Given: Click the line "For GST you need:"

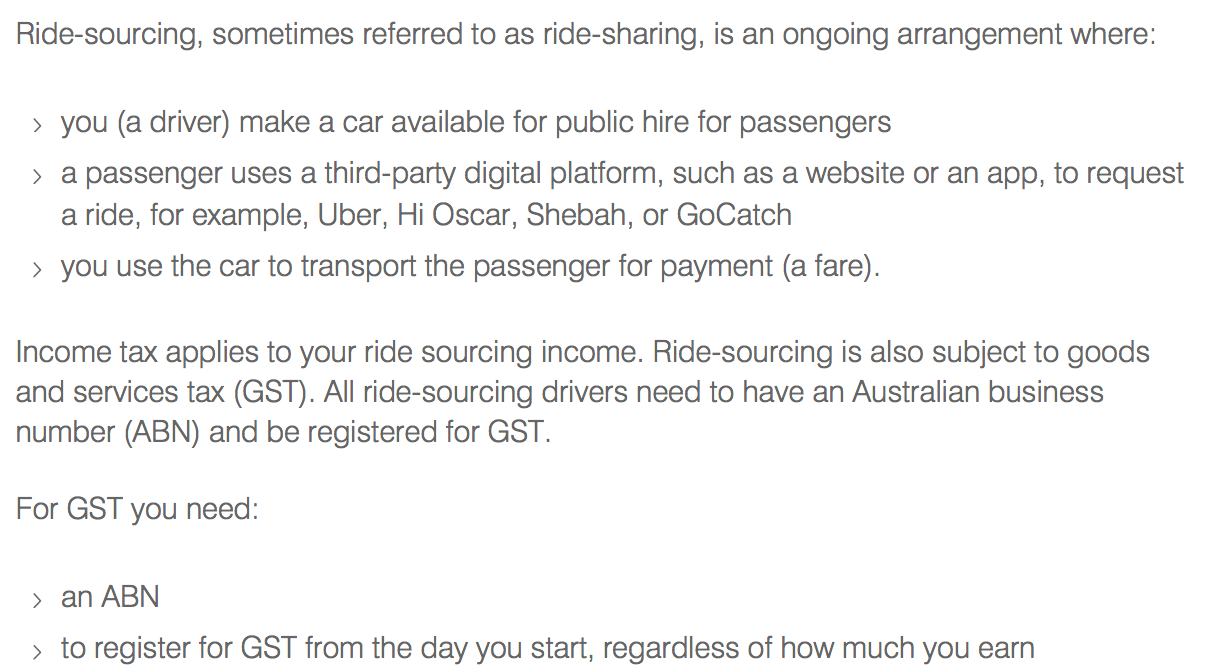Looking at the screenshot, I should tap(137, 509).
